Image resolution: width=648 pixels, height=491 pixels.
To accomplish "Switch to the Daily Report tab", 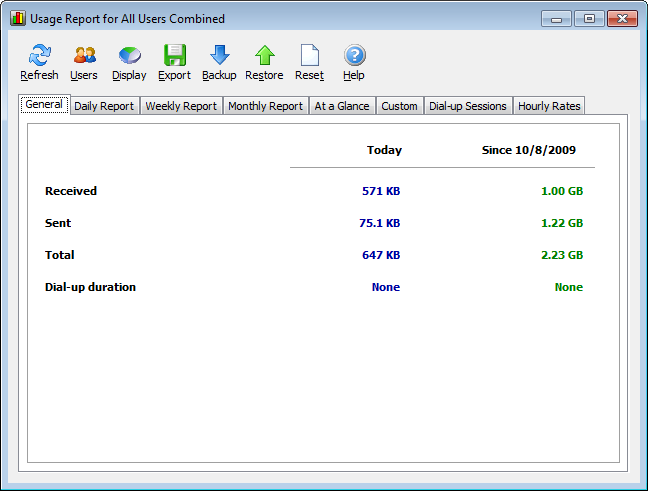I will pos(104,106).
